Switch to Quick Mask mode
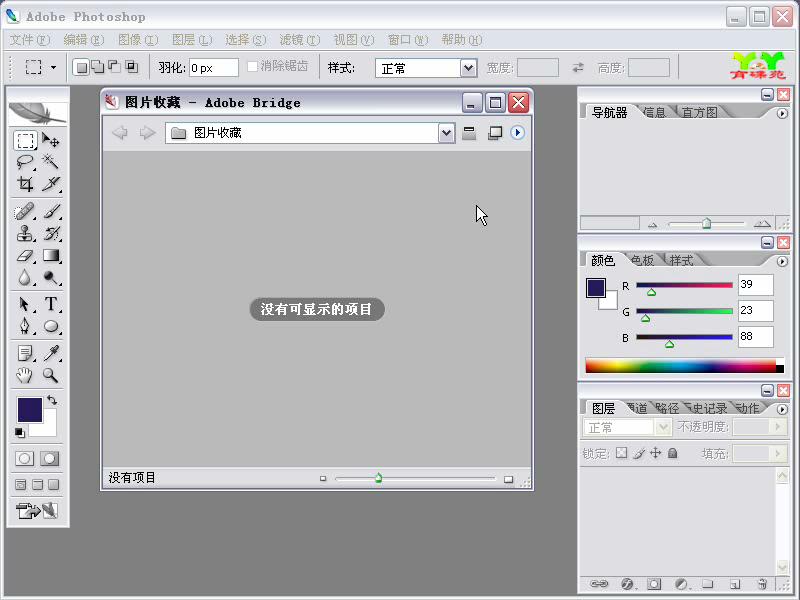Screen dimensions: 800x600 click(x=49, y=458)
